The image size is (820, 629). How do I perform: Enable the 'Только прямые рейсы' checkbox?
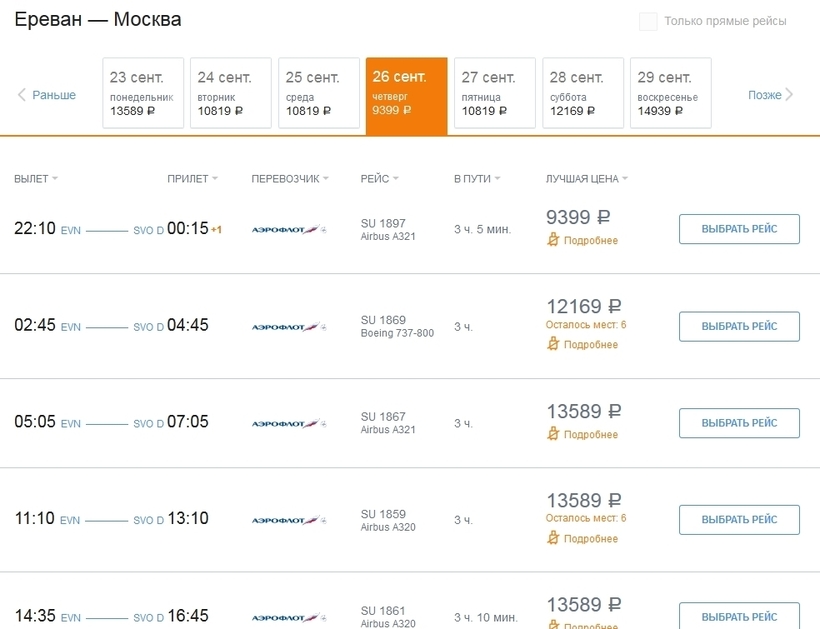tap(648, 22)
